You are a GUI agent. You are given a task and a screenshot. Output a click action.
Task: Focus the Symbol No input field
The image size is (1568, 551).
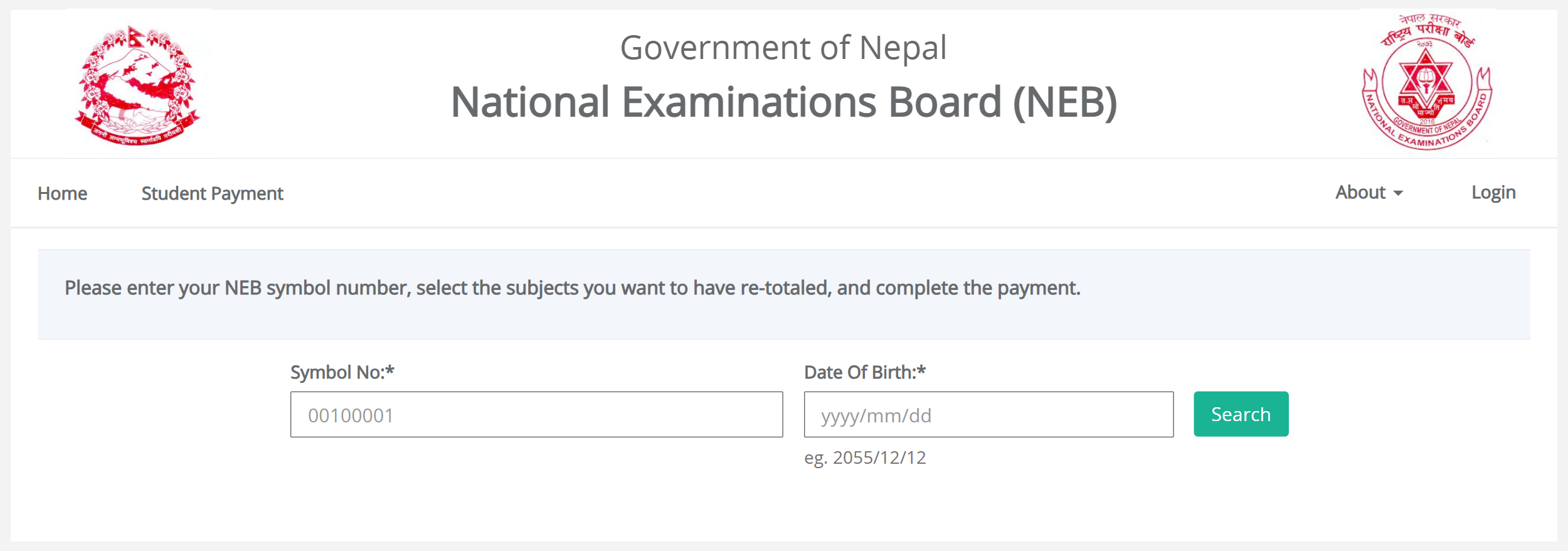(x=536, y=414)
